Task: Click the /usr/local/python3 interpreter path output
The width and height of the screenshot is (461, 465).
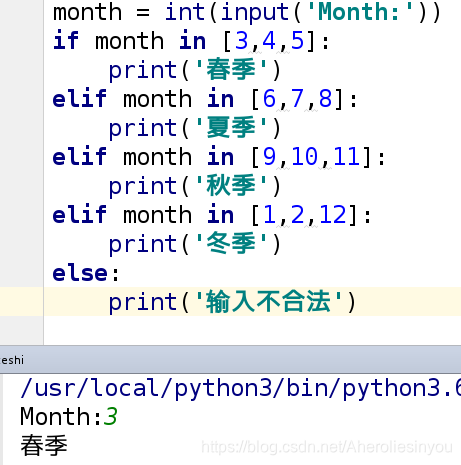Action: coord(240,389)
